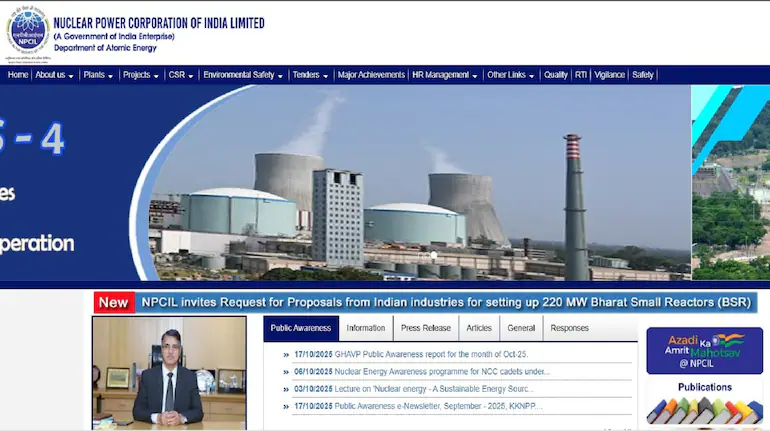Expand the Environmental Safety dropdown
Image resolution: width=770 pixels, height=431 pixels.
pyautogui.click(x=243, y=75)
